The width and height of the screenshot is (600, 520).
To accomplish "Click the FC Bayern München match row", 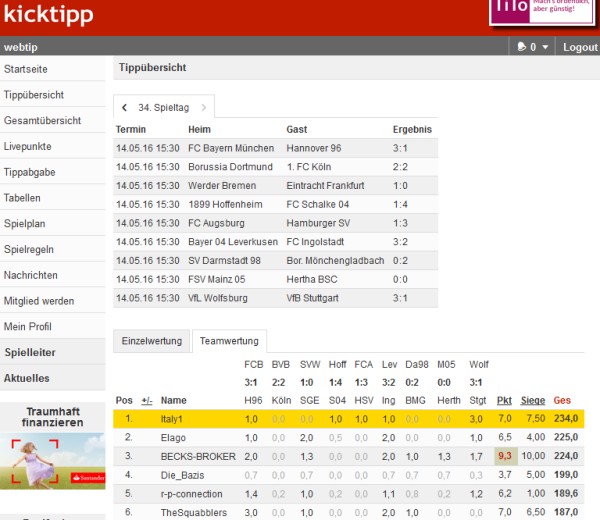I will 276,148.
